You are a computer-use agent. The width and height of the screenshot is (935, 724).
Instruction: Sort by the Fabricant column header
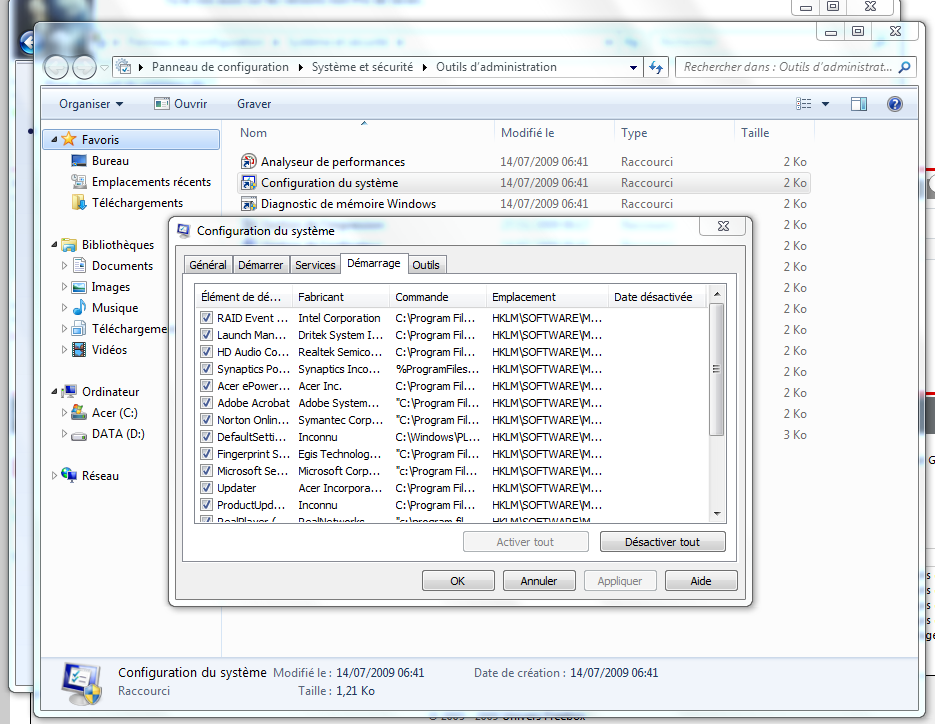340,296
